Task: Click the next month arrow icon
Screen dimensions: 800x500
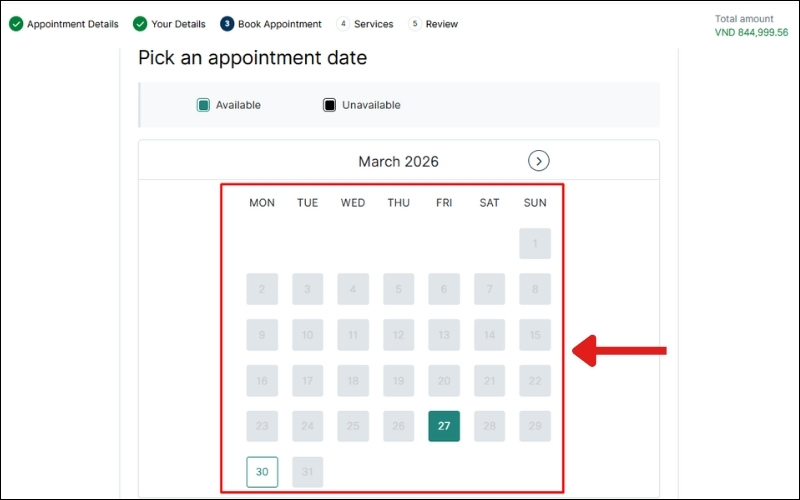Action: coord(539,161)
